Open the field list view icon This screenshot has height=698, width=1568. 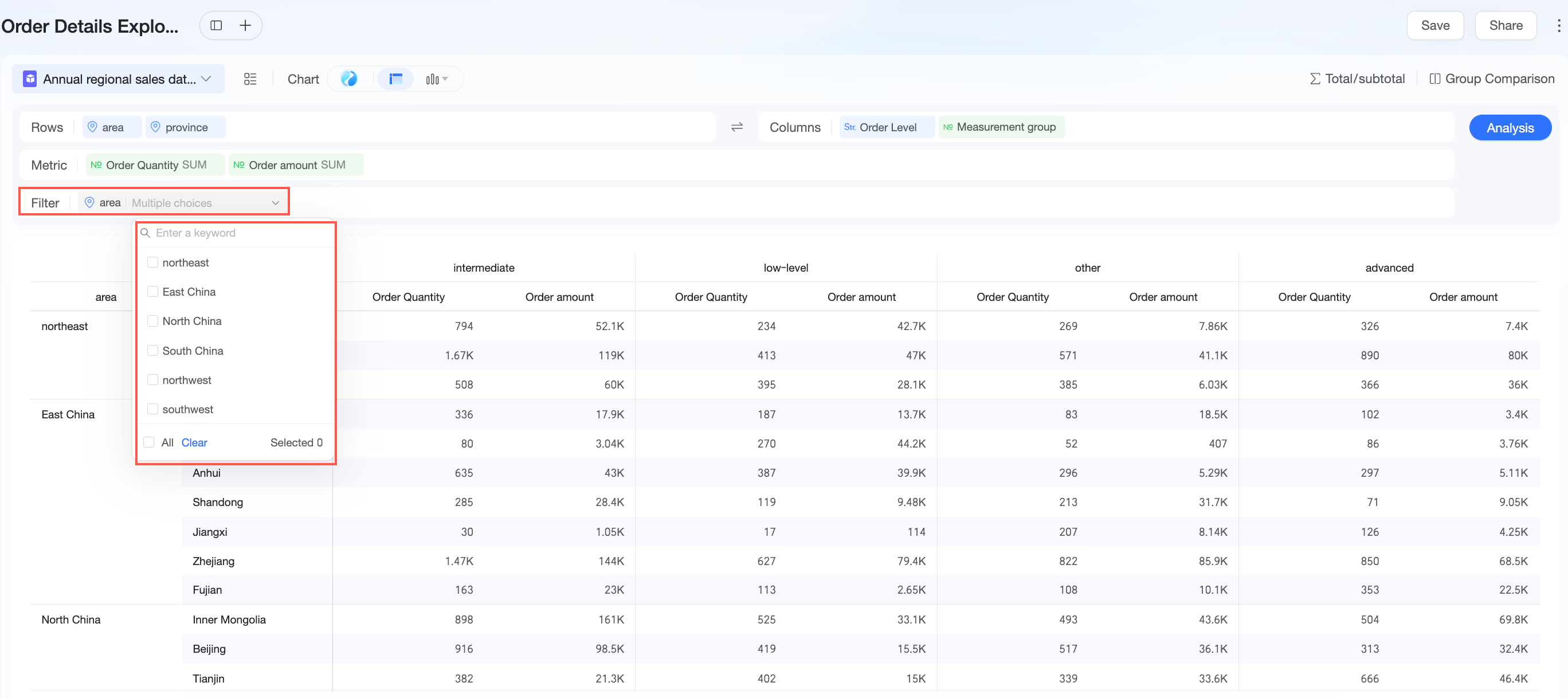click(x=250, y=79)
